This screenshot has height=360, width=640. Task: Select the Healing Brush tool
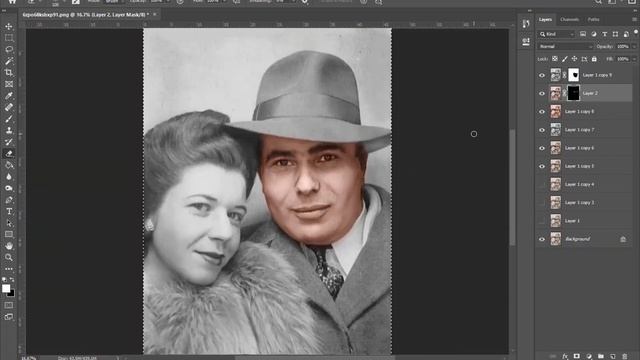tap(9, 107)
